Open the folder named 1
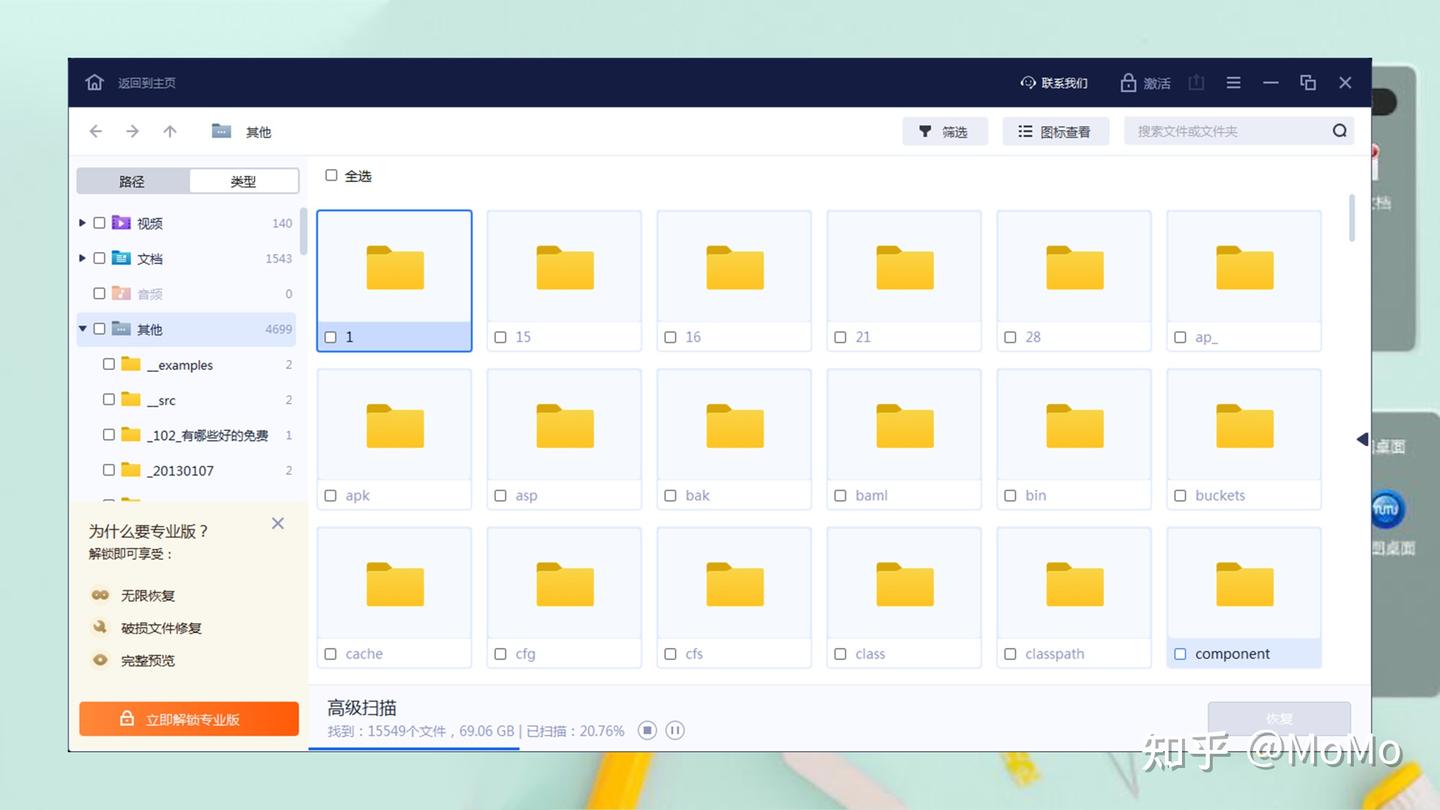The image size is (1440, 810). point(394,267)
